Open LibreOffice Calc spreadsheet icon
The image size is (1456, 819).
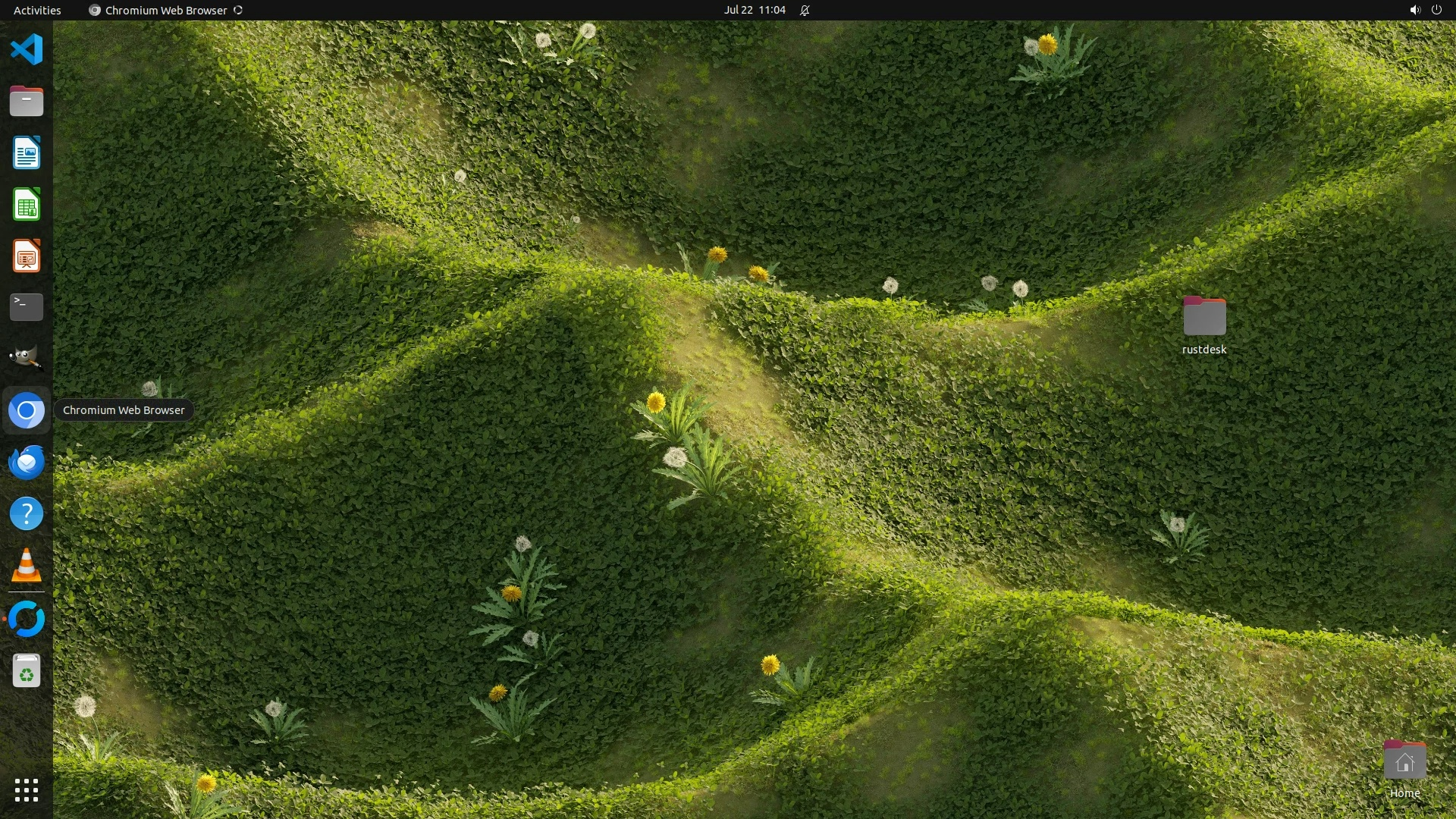(27, 205)
